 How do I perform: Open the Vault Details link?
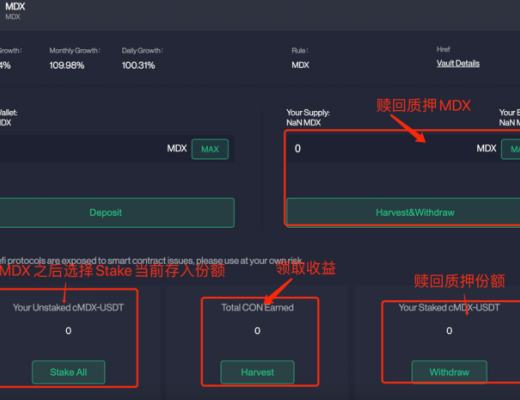point(458,63)
